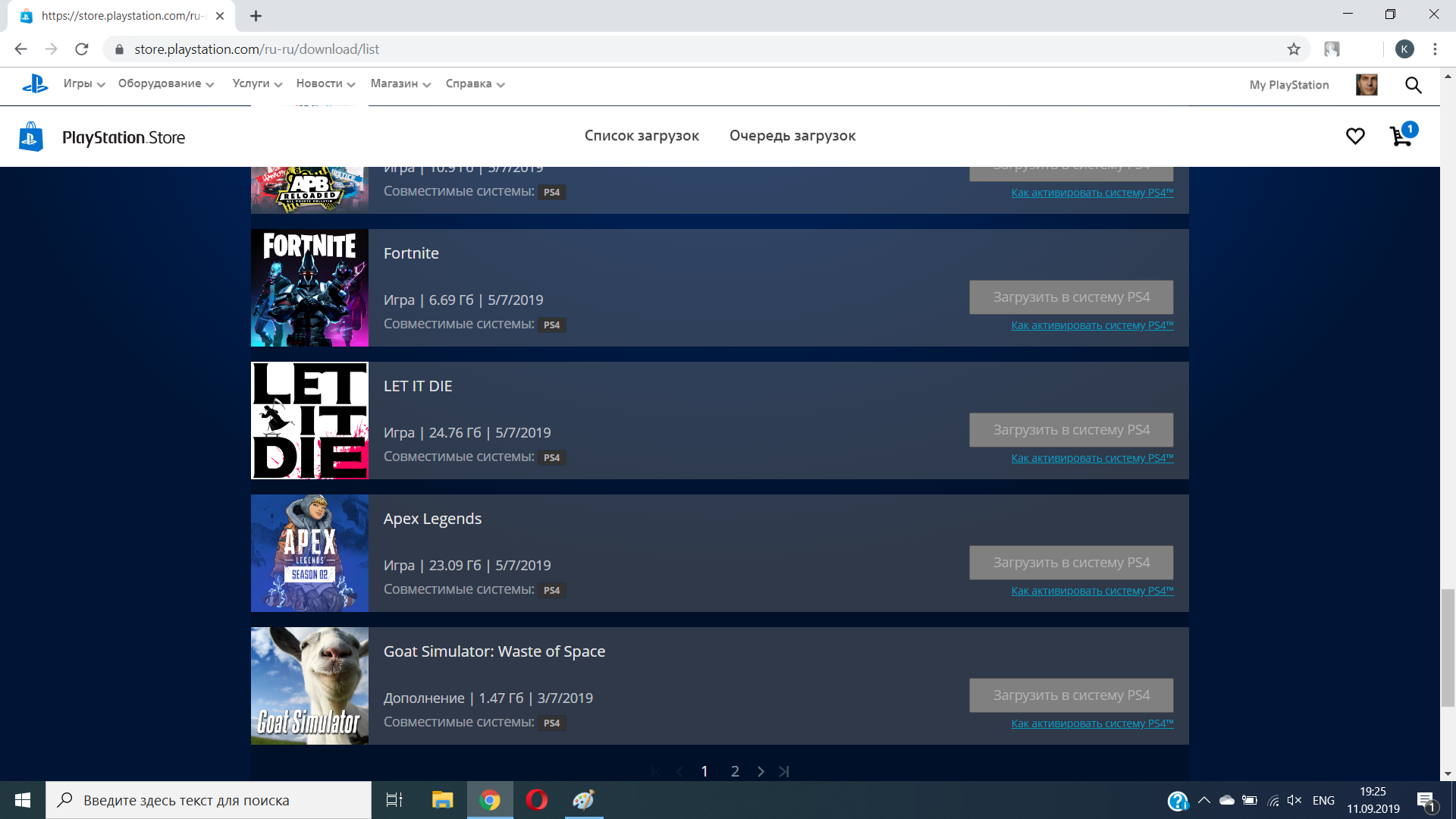Switch to Список загрузок tab
The height and width of the screenshot is (819, 1456).
coord(642,136)
